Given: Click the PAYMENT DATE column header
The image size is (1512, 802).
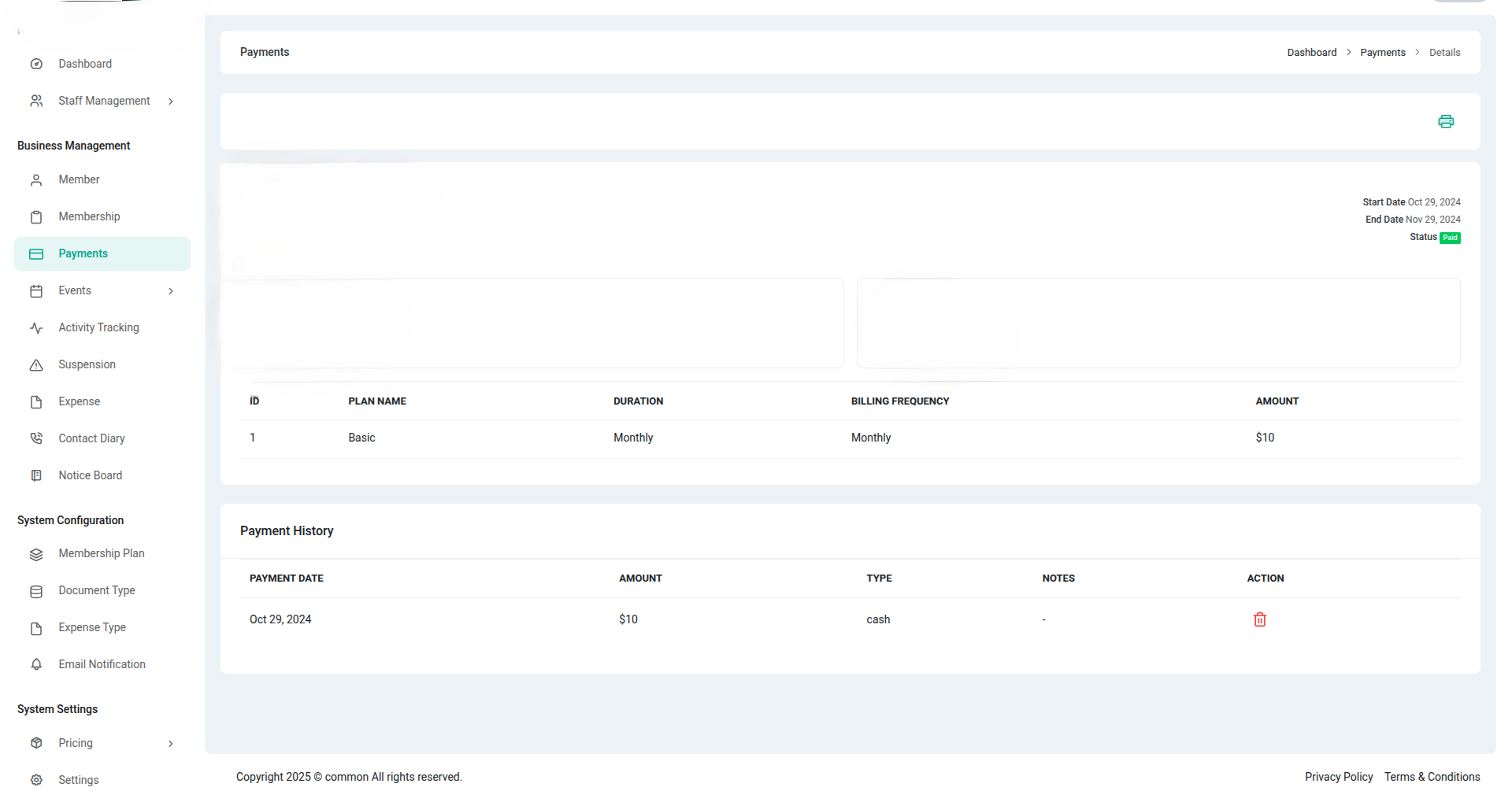Looking at the screenshot, I should click(286, 578).
